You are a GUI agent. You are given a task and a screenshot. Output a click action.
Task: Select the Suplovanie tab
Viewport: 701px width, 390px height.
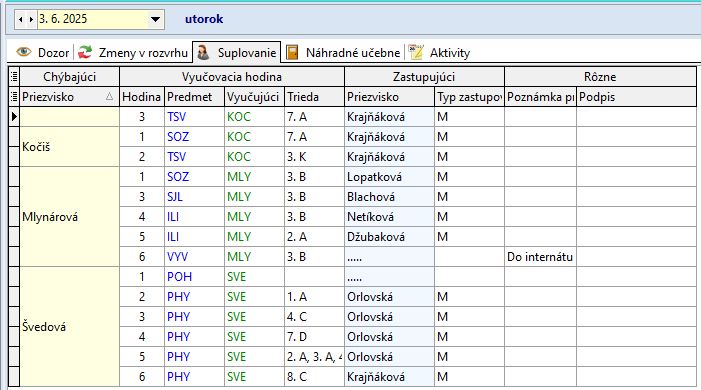tap(236, 53)
